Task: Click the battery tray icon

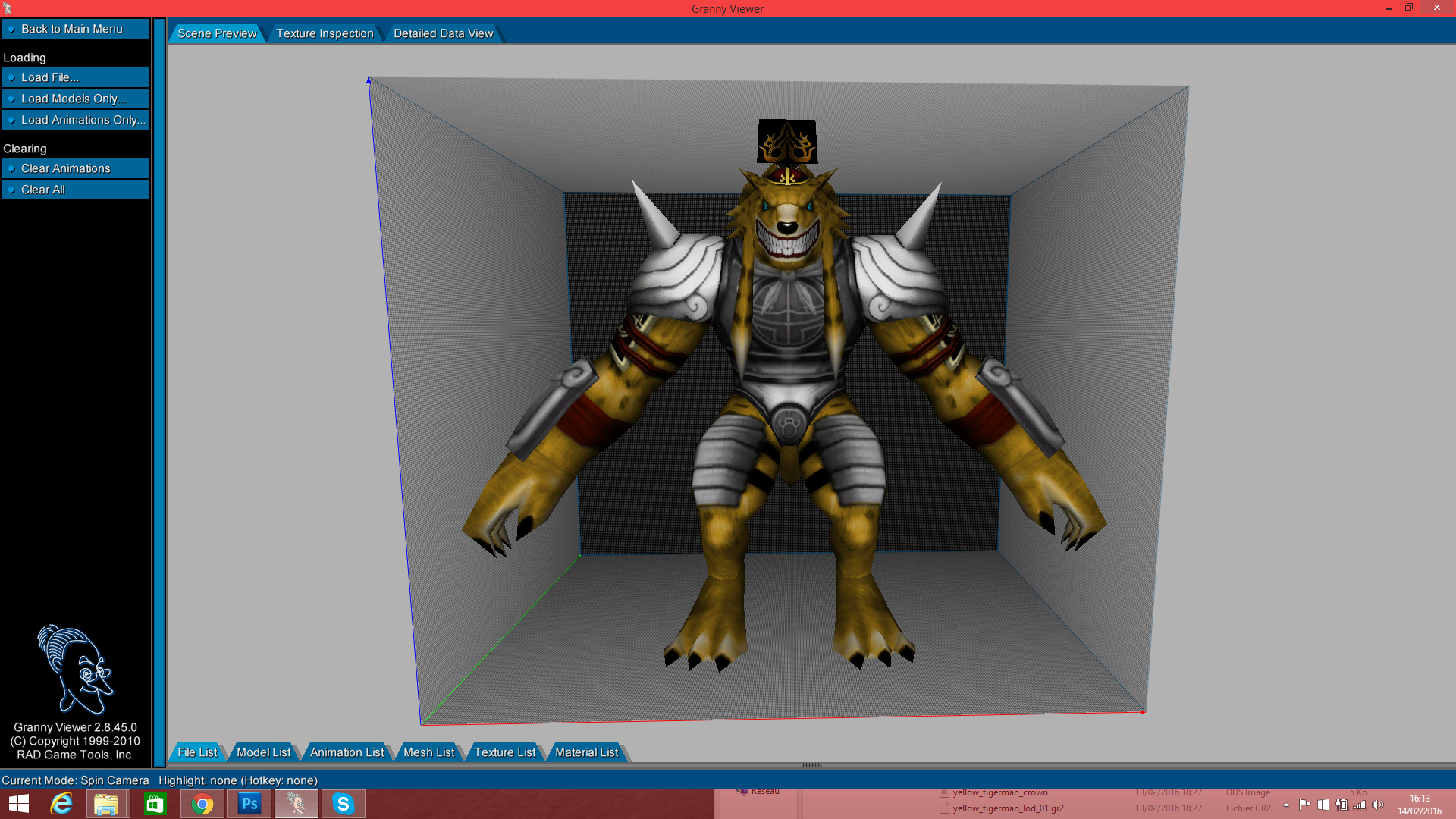Action: pos(1341,805)
